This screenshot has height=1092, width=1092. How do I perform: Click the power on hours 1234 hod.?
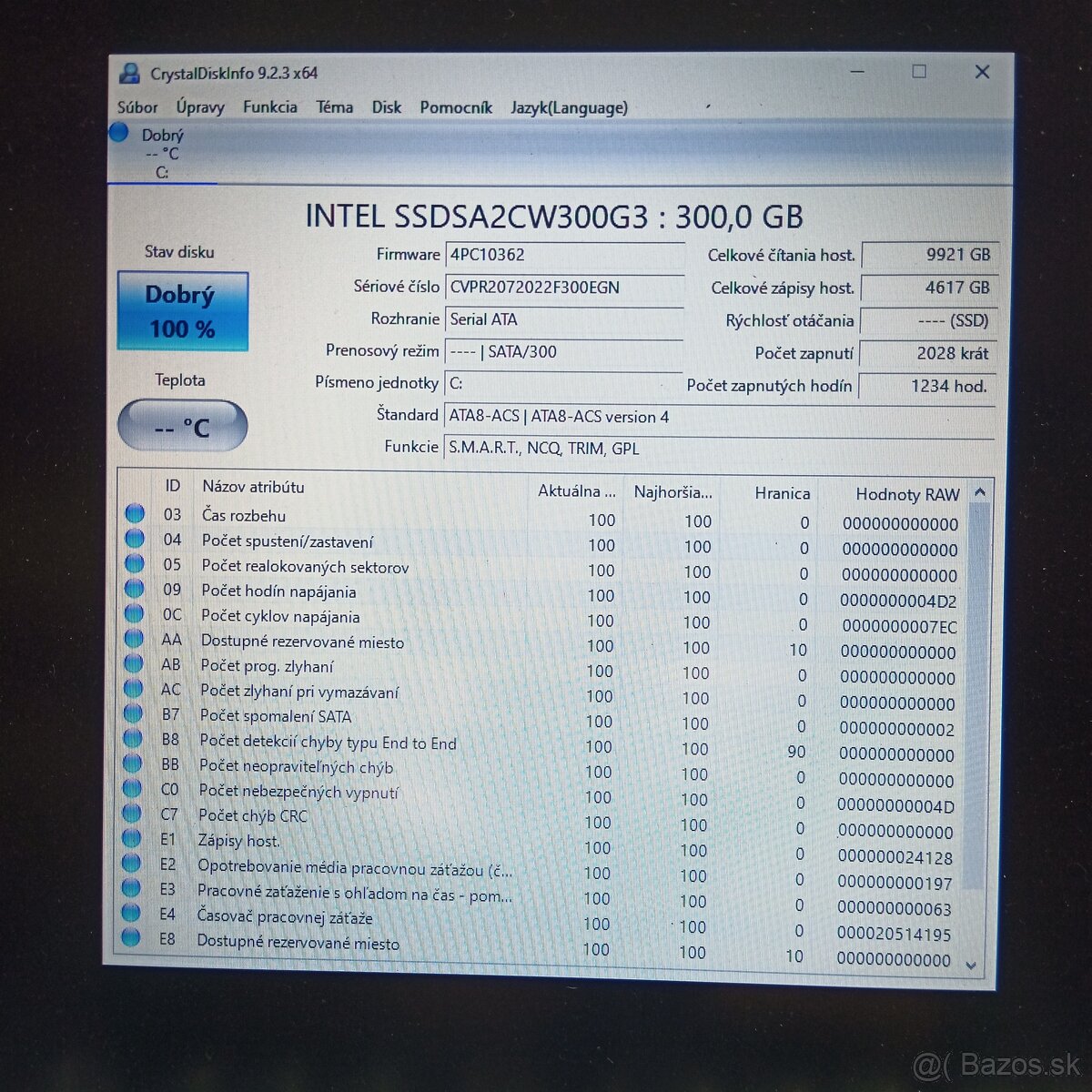pos(927,386)
